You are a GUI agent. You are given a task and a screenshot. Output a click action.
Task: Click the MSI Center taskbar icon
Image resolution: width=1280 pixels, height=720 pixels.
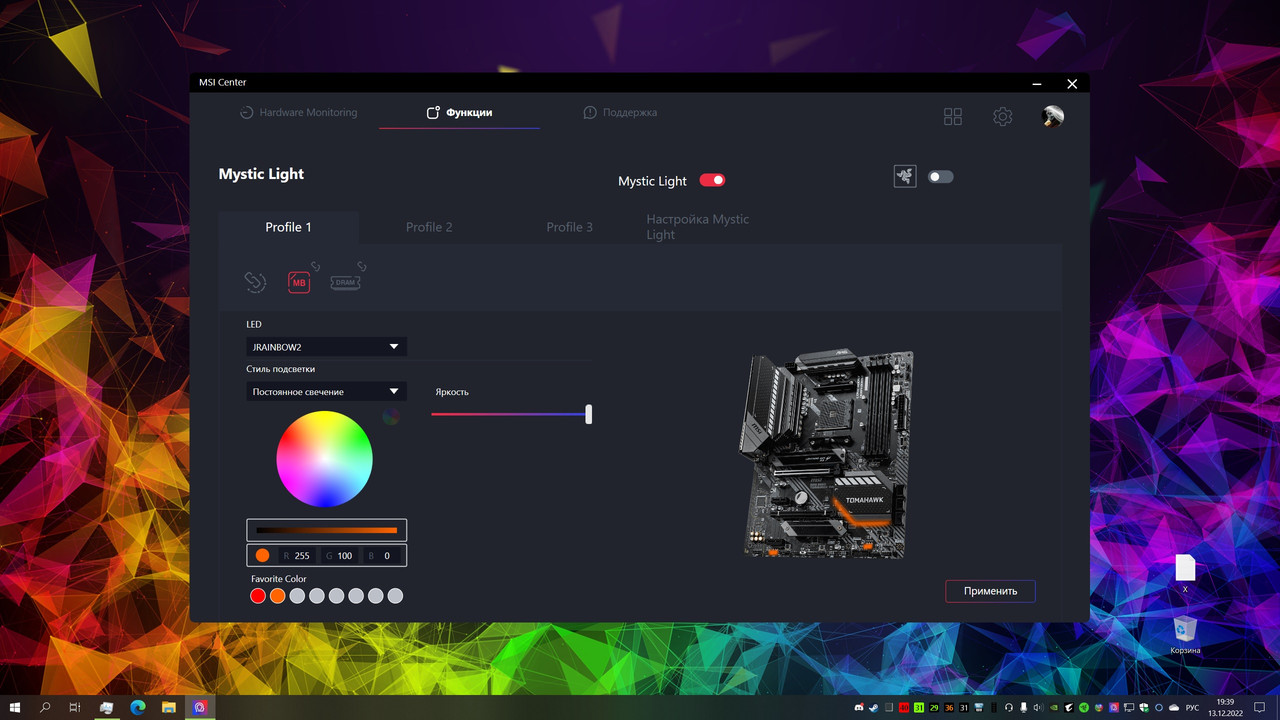200,707
